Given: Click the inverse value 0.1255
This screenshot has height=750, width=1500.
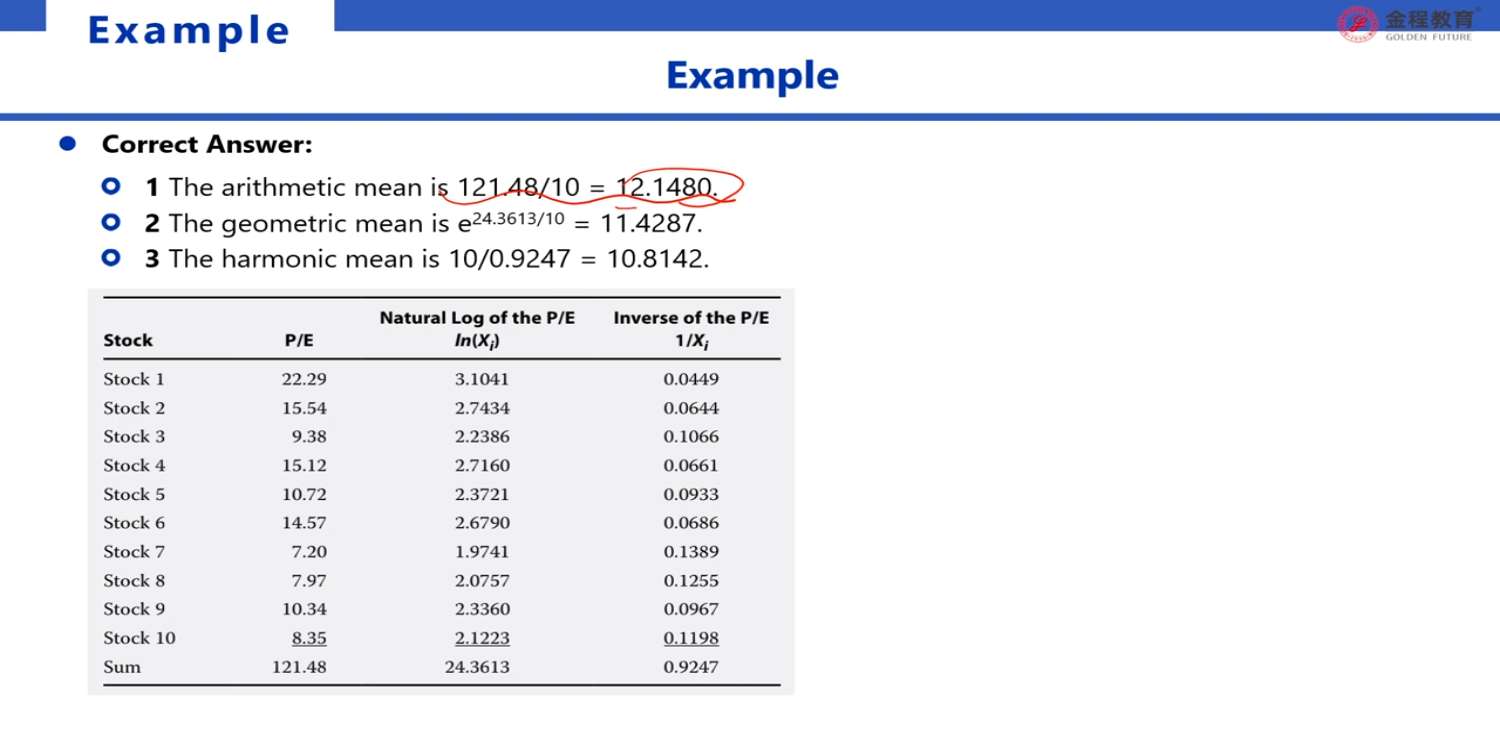Looking at the screenshot, I should [691, 580].
